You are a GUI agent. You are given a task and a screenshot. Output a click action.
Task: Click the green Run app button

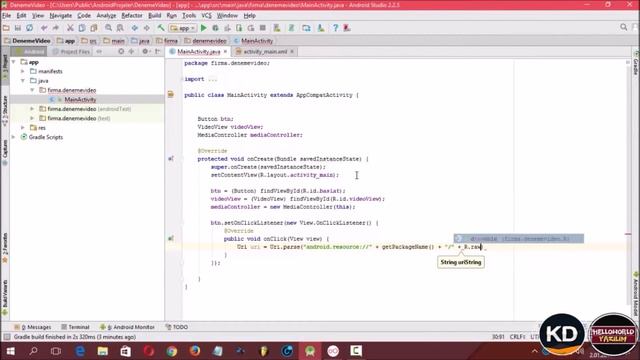tap(204, 28)
